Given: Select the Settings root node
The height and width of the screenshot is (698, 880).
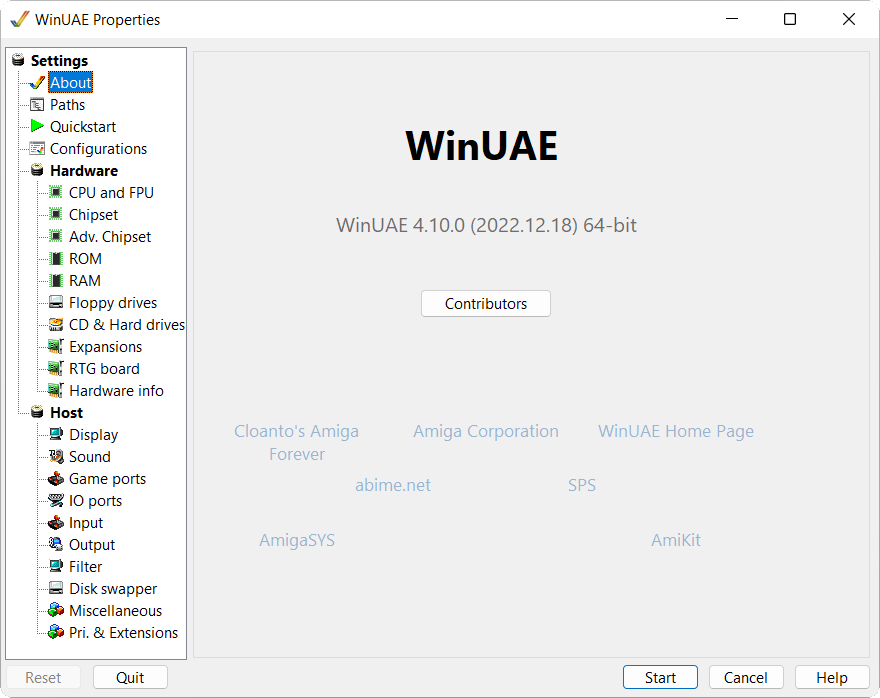Looking at the screenshot, I should 59,61.
